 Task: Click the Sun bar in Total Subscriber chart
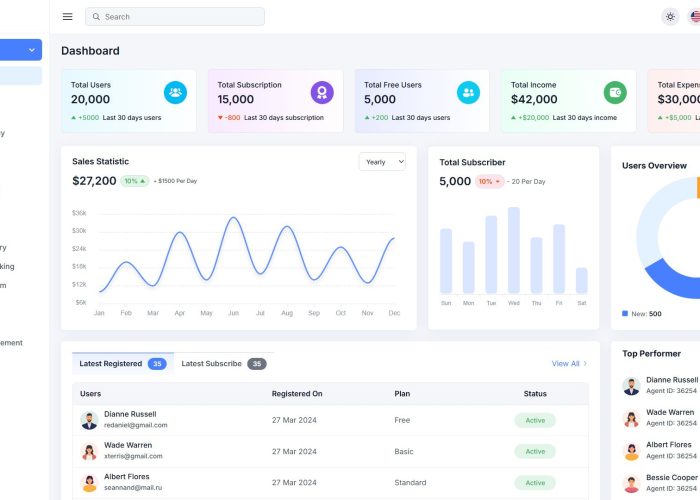[x=446, y=261]
